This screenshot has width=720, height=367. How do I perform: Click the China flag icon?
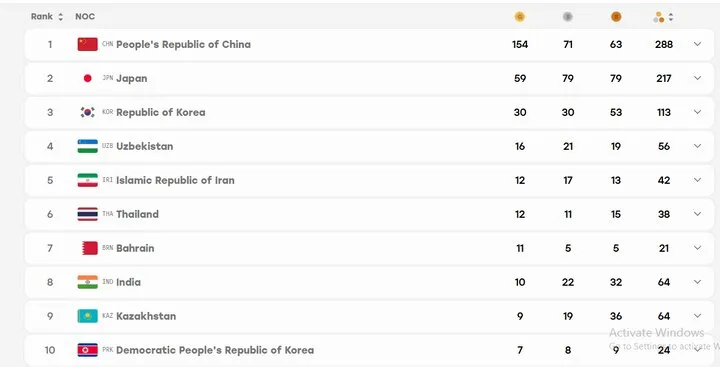coord(87,44)
